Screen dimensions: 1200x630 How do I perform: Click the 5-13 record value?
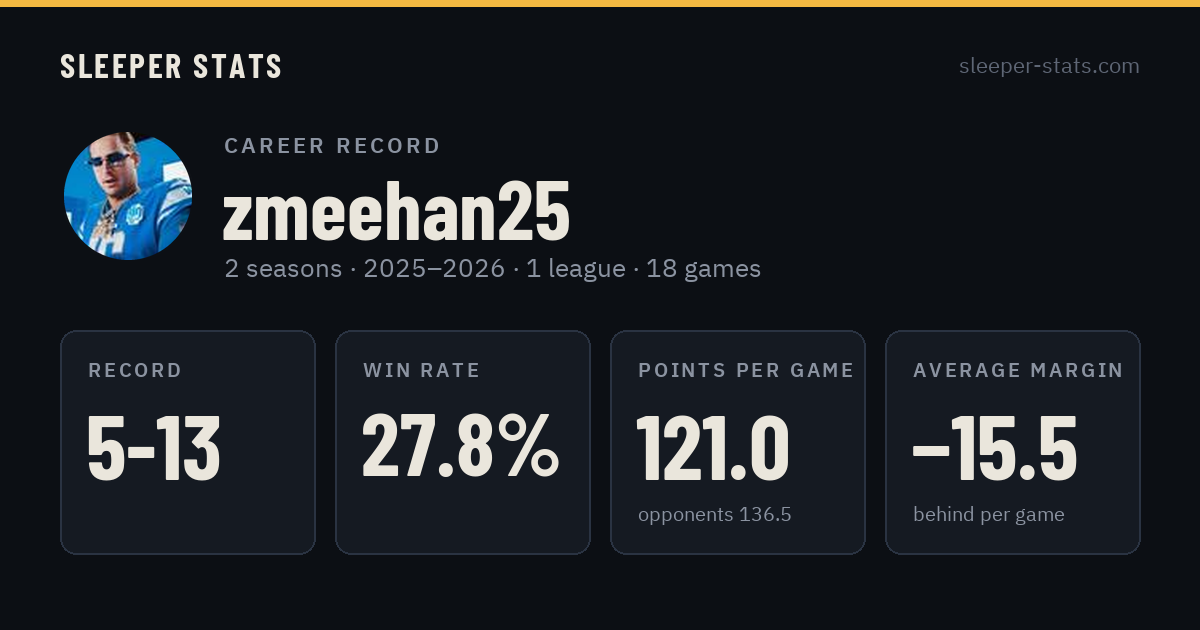[154, 449]
